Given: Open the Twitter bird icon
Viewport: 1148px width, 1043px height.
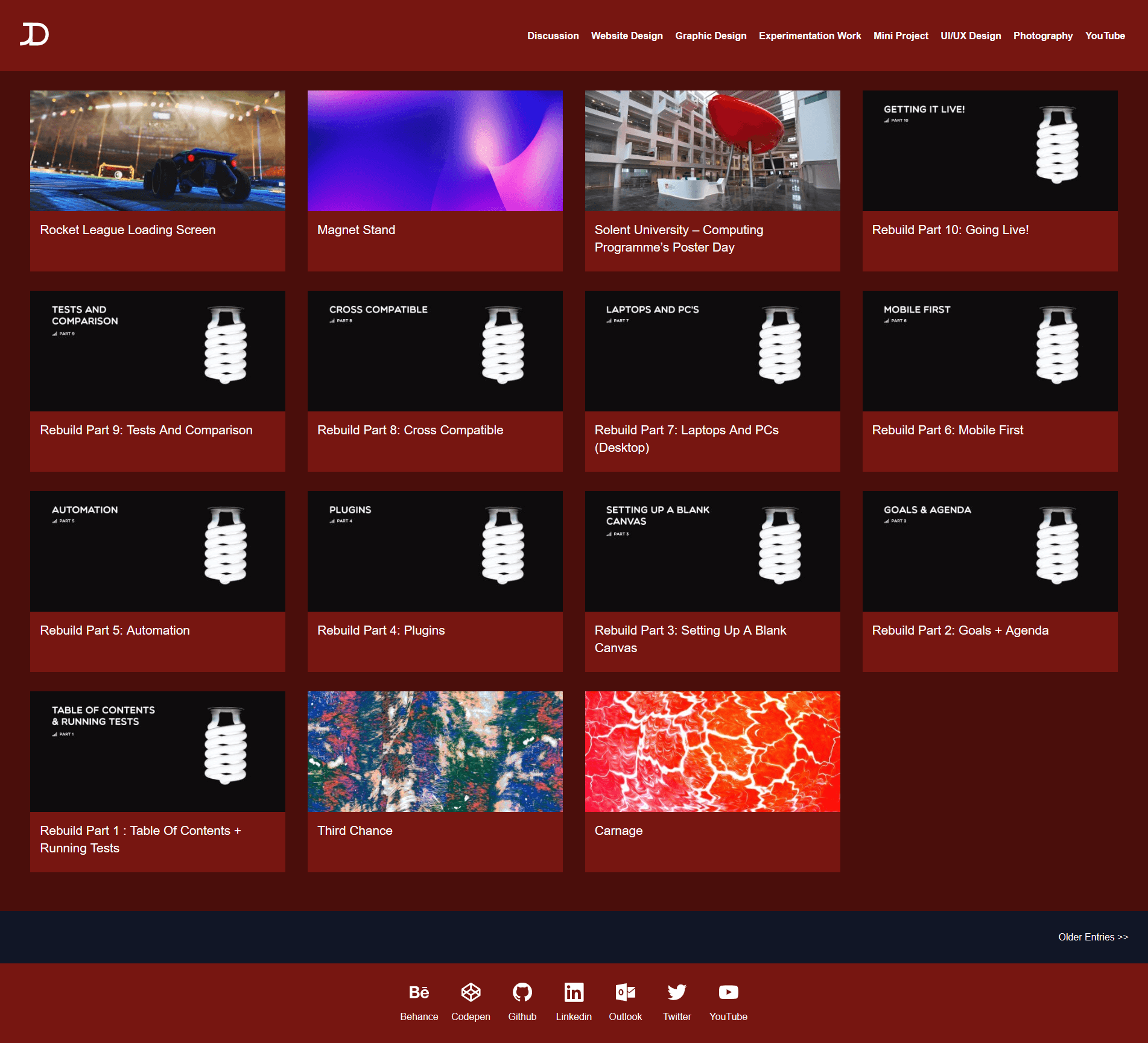Looking at the screenshot, I should [677, 992].
